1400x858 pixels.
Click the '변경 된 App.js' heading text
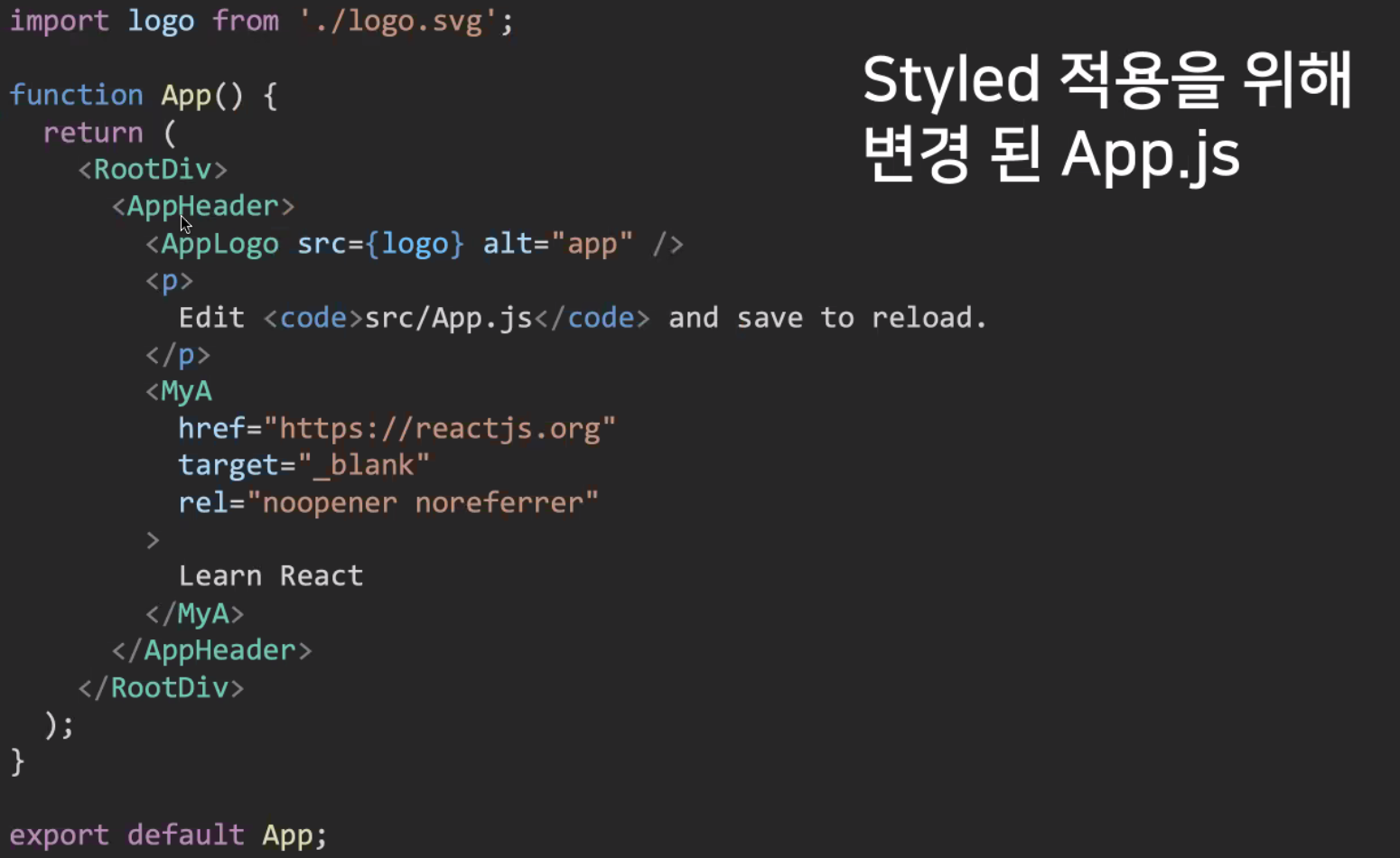pyautogui.click(x=1051, y=154)
